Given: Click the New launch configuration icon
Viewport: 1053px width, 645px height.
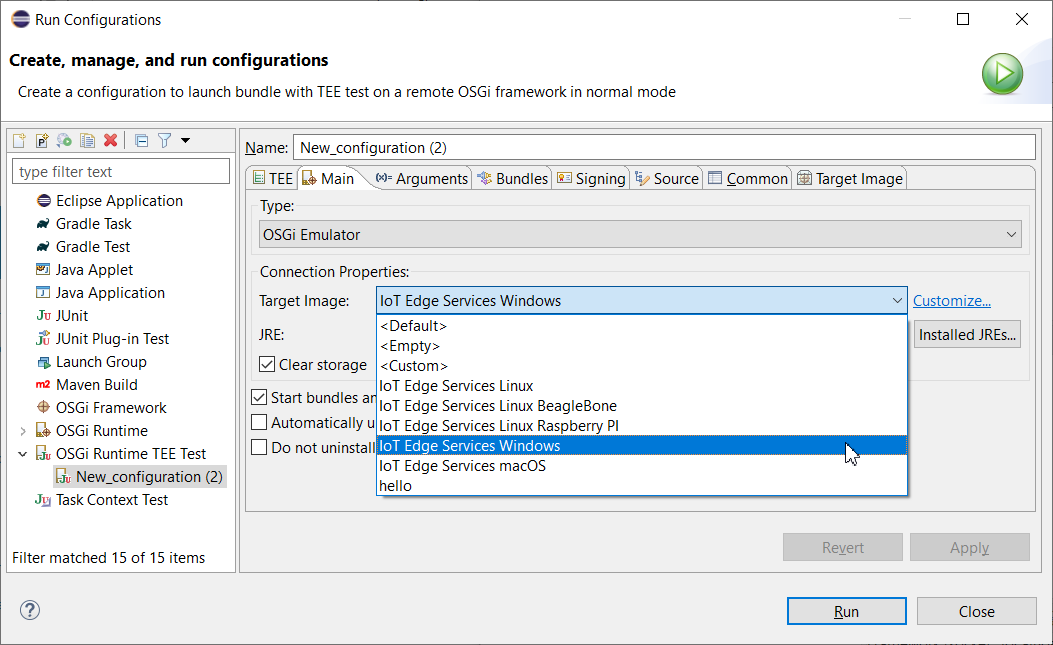Looking at the screenshot, I should point(20,141).
